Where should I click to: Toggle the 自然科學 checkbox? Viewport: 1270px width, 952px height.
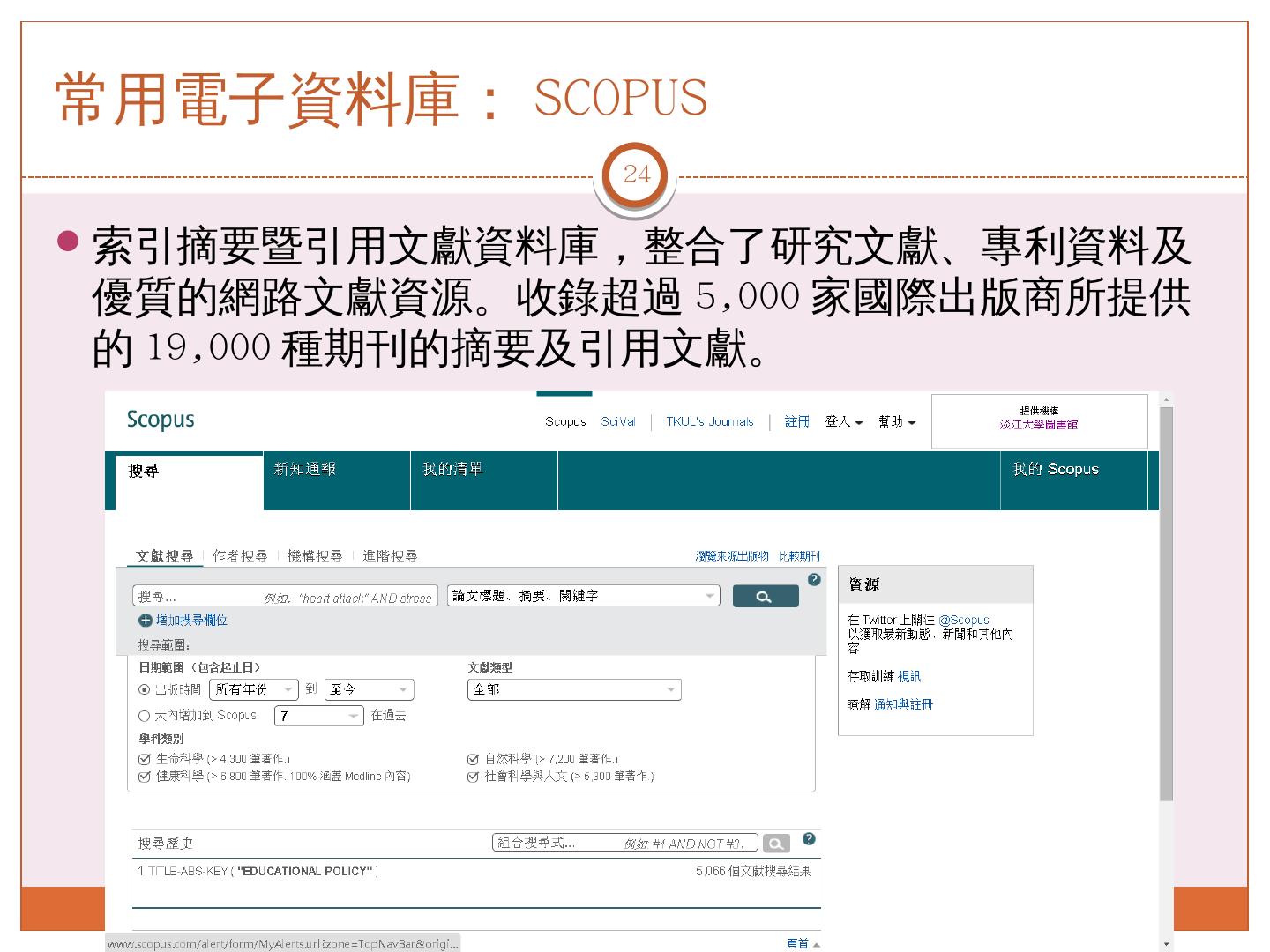(473, 759)
